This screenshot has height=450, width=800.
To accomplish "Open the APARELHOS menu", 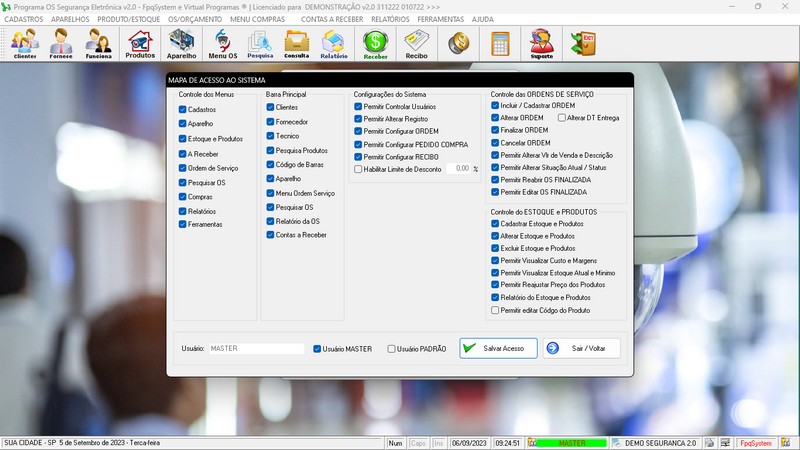I will [x=70, y=19].
